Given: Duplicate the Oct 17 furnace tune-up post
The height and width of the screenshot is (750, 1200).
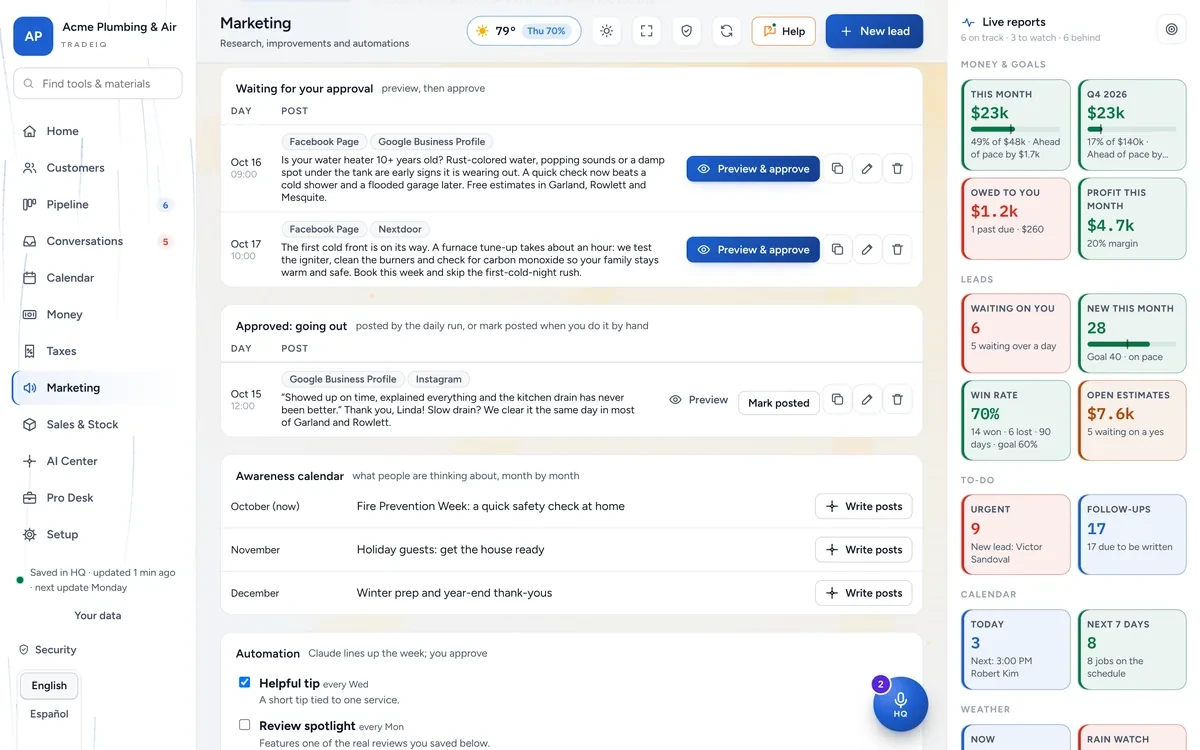Looking at the screenshot, I should tap(837, 249).
